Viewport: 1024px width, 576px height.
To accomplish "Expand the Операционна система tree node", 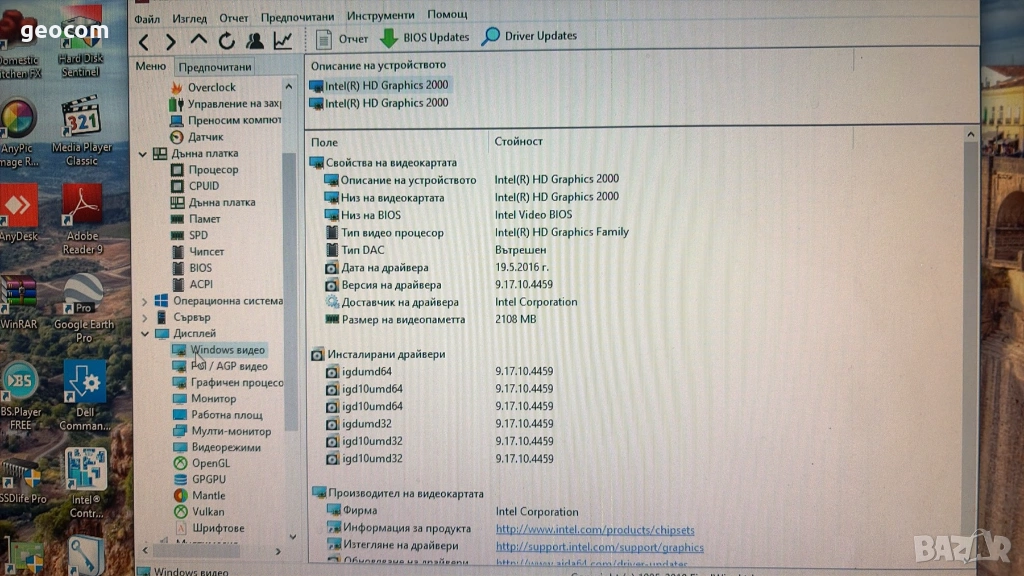I will point(143,301).
